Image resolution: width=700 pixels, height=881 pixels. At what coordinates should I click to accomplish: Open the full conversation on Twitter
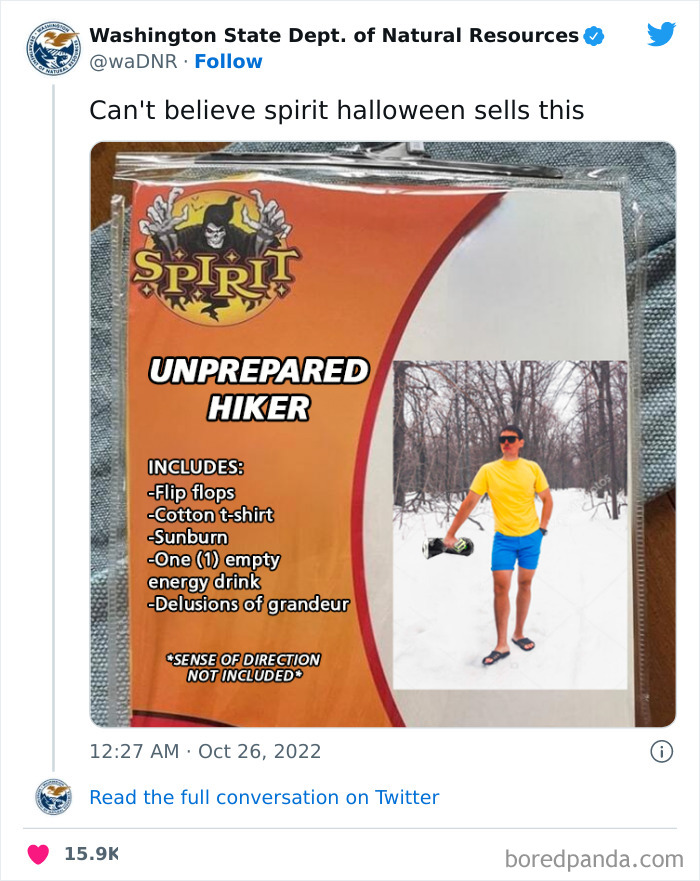[x=263, y=797]
